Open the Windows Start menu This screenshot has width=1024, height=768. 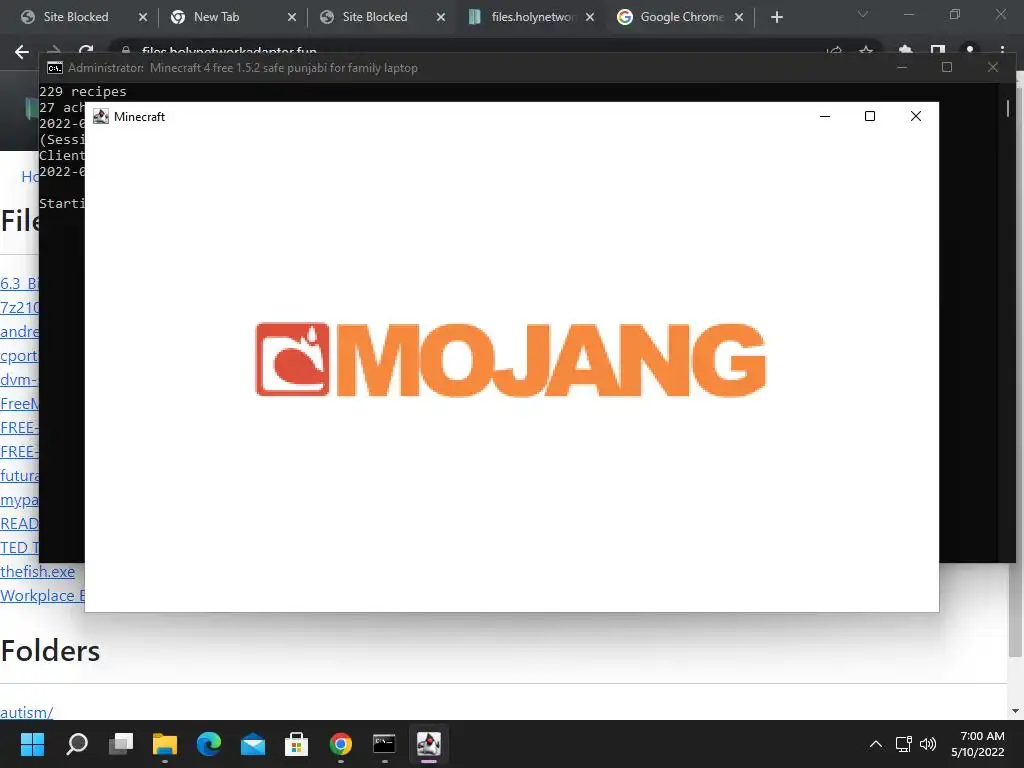point(32,743)
